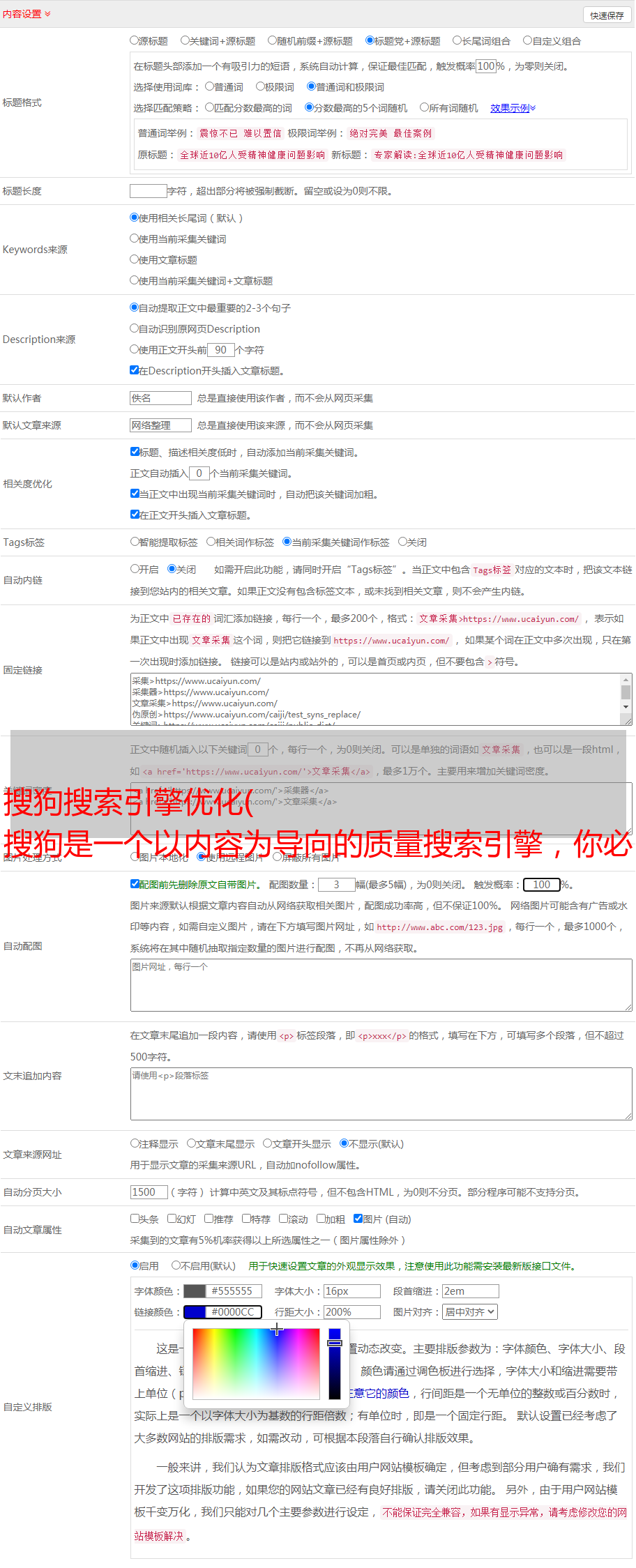Select 自动识别原网页Description option
This screenshot has height=1568, width=636.
click(x=134, y=328)
